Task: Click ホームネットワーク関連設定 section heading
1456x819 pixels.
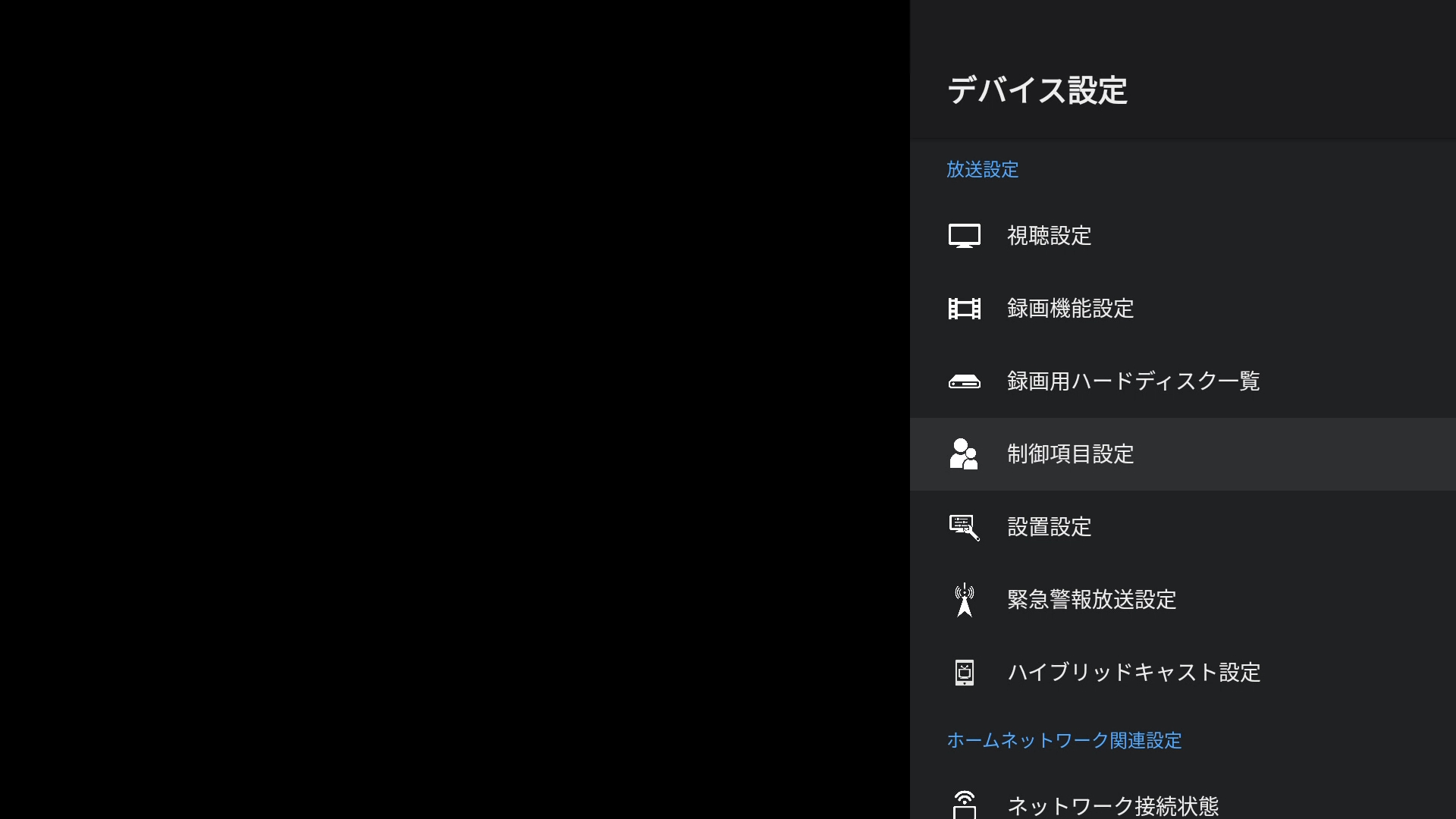Action: (x=1064, y=740)
